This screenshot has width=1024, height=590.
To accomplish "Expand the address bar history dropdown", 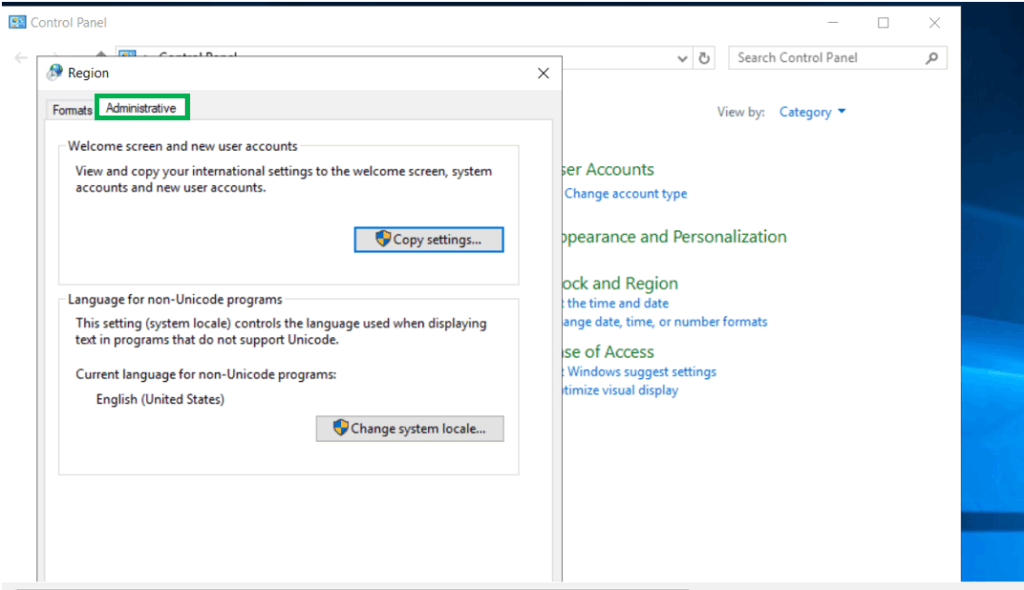I will 683,58.
